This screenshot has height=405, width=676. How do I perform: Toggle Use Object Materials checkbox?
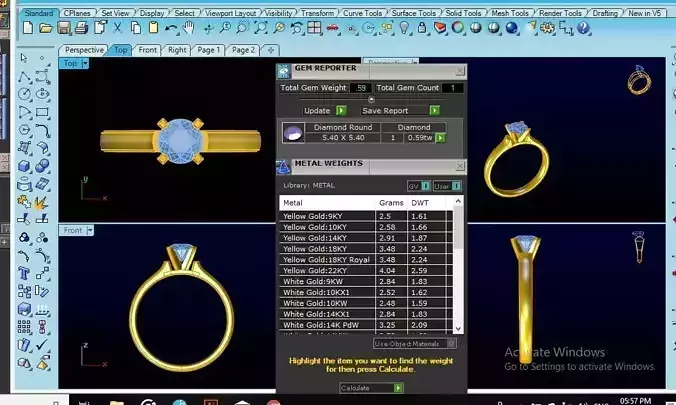tap(451, 343)
